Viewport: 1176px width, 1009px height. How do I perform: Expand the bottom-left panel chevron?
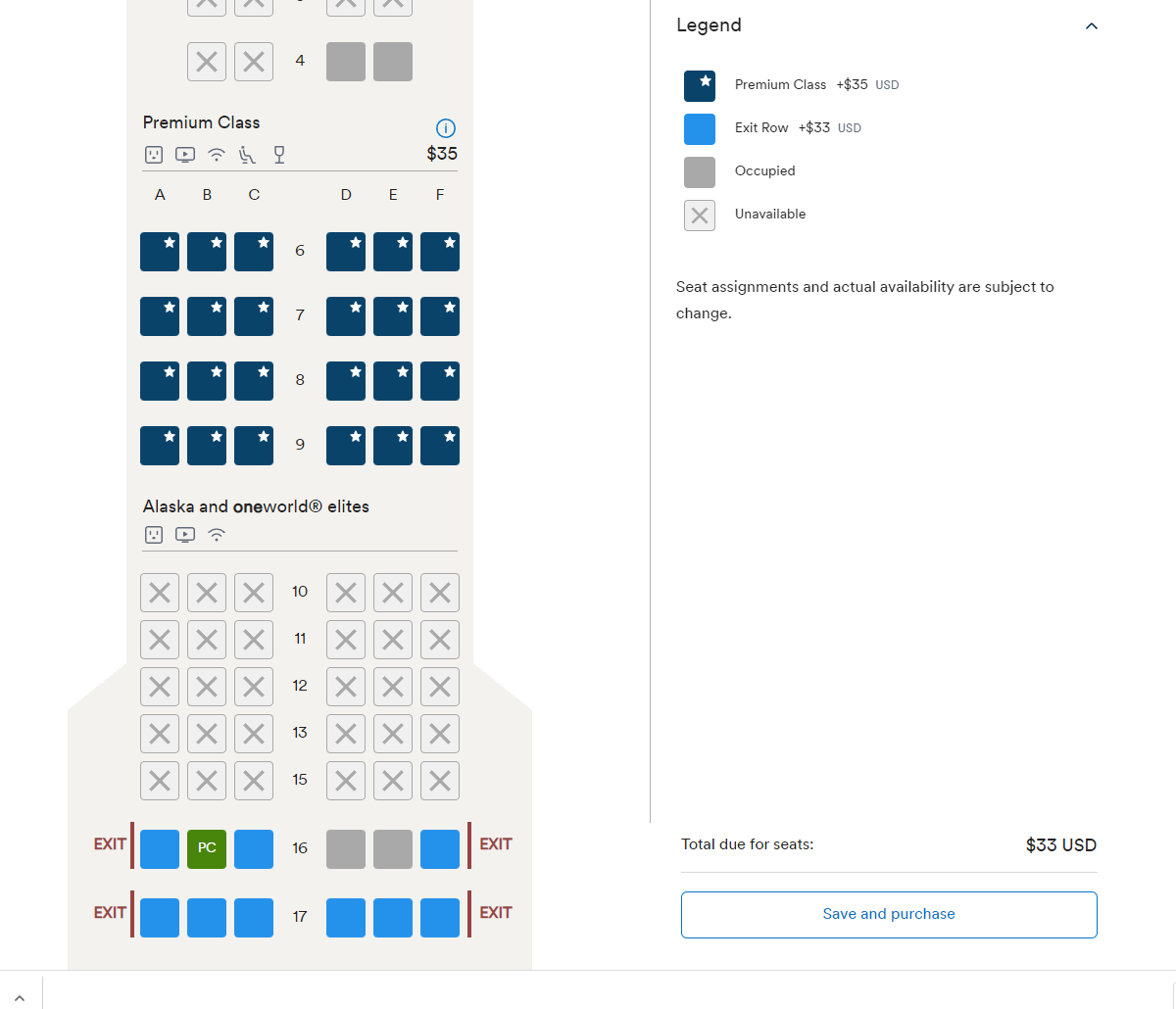pyautogui.click(x=20, y=998)
